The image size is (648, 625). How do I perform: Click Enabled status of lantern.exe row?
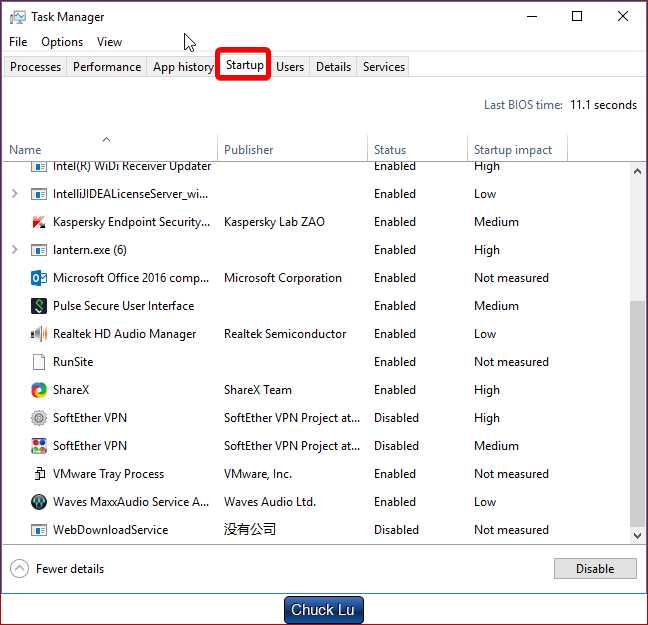coord(395,250)
